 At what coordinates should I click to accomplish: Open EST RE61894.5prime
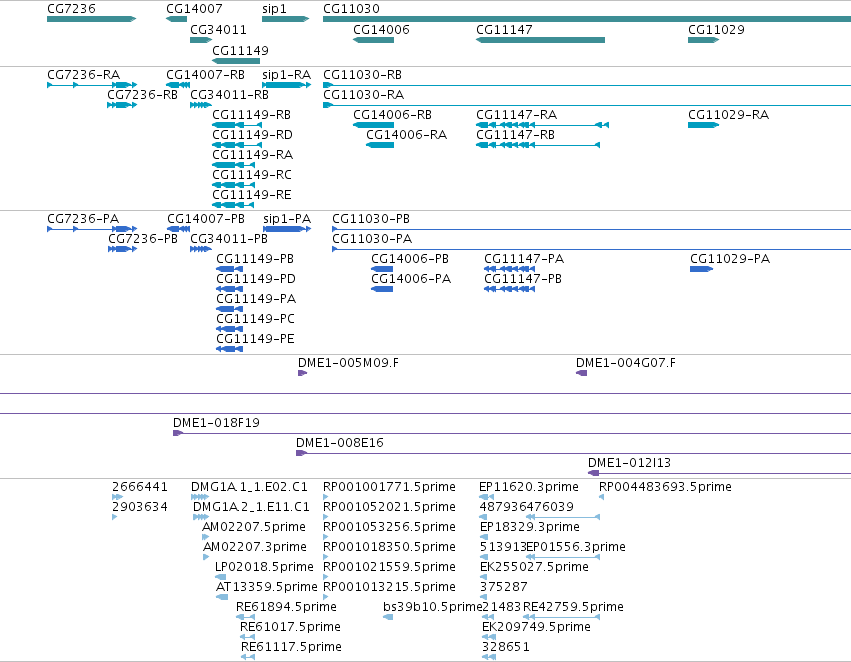(x=286, y=607)
